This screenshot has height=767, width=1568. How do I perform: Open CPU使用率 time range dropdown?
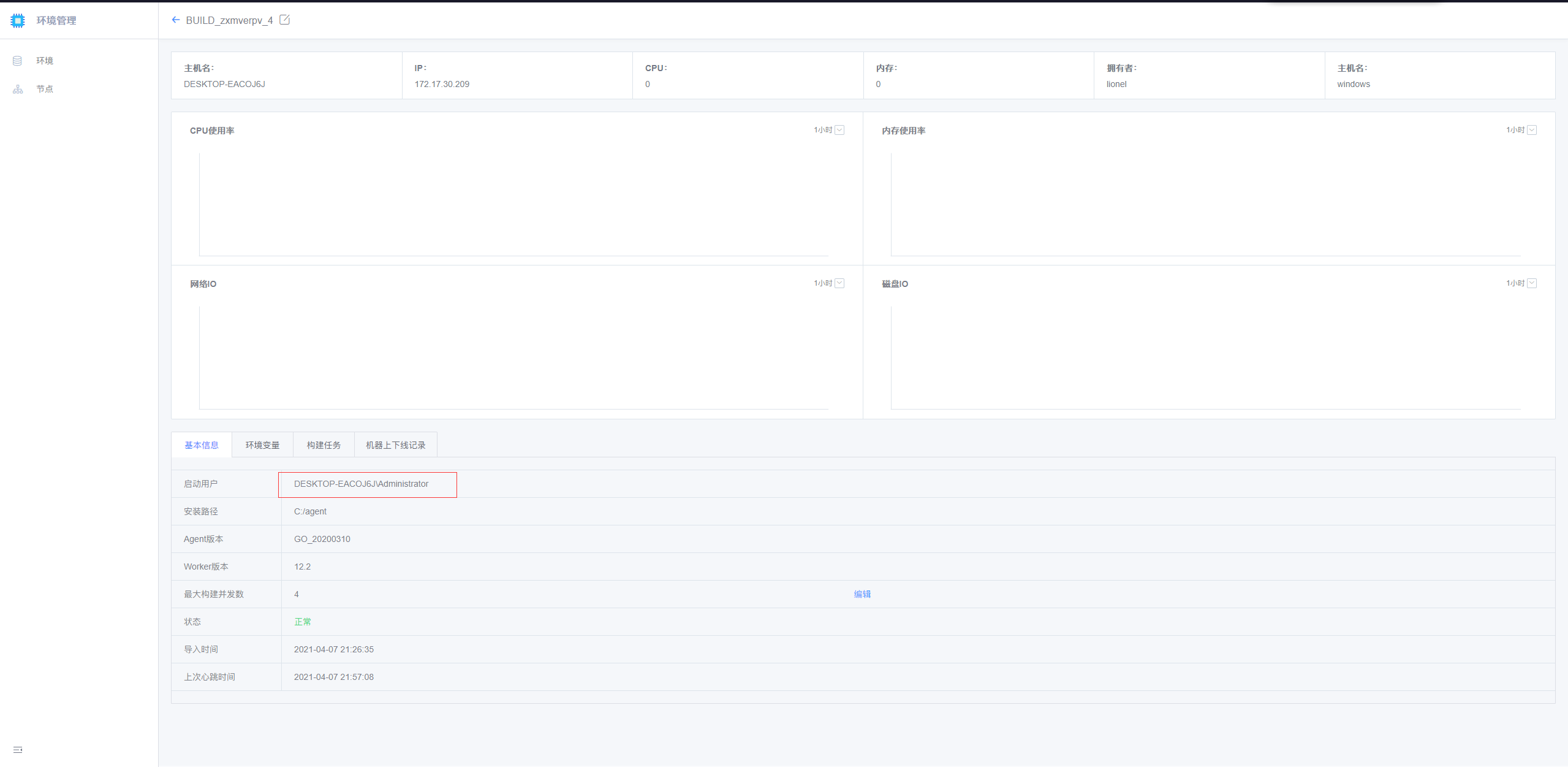pyautogui.click(x=829, y=130)
